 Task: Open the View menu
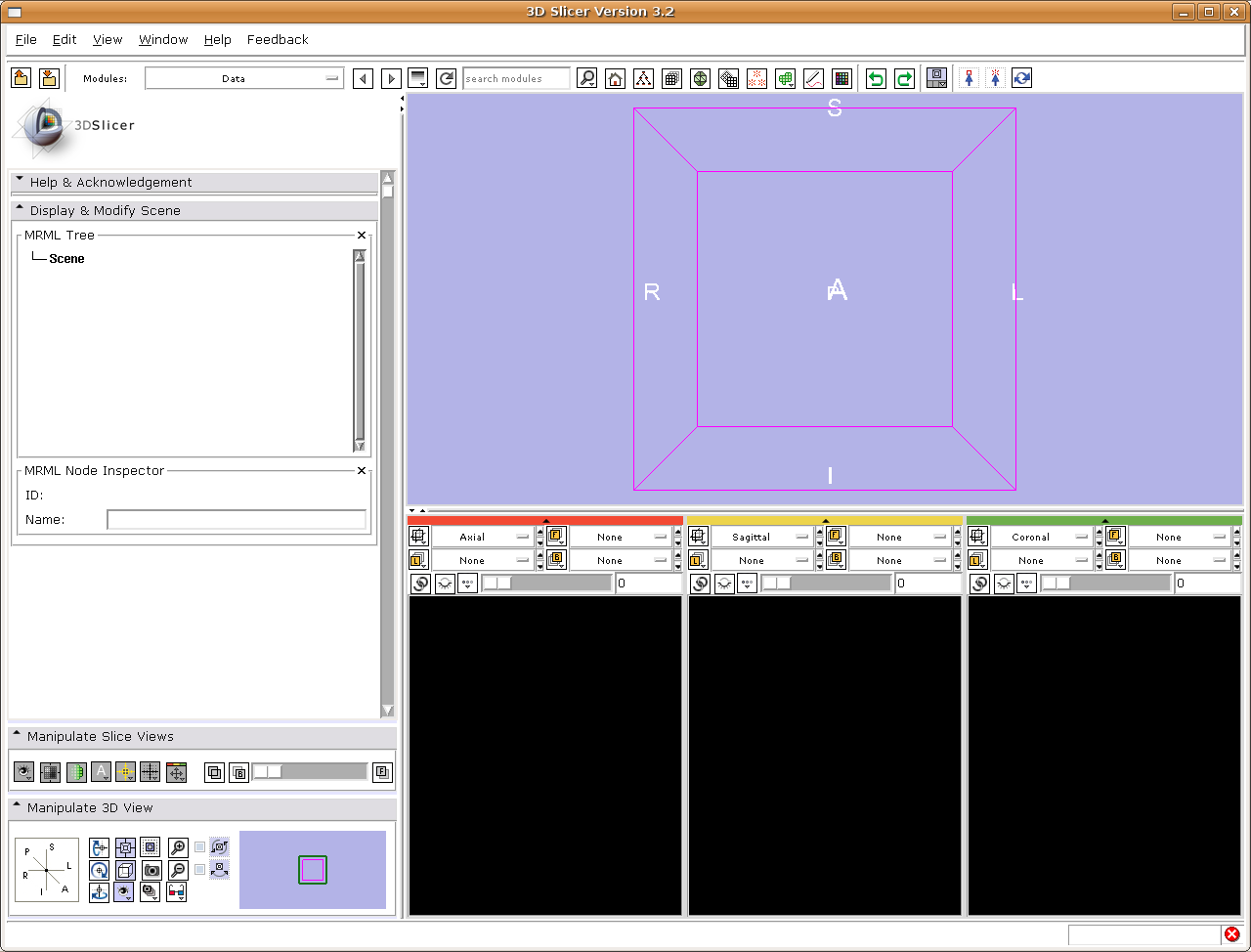(x=108, y=39)
